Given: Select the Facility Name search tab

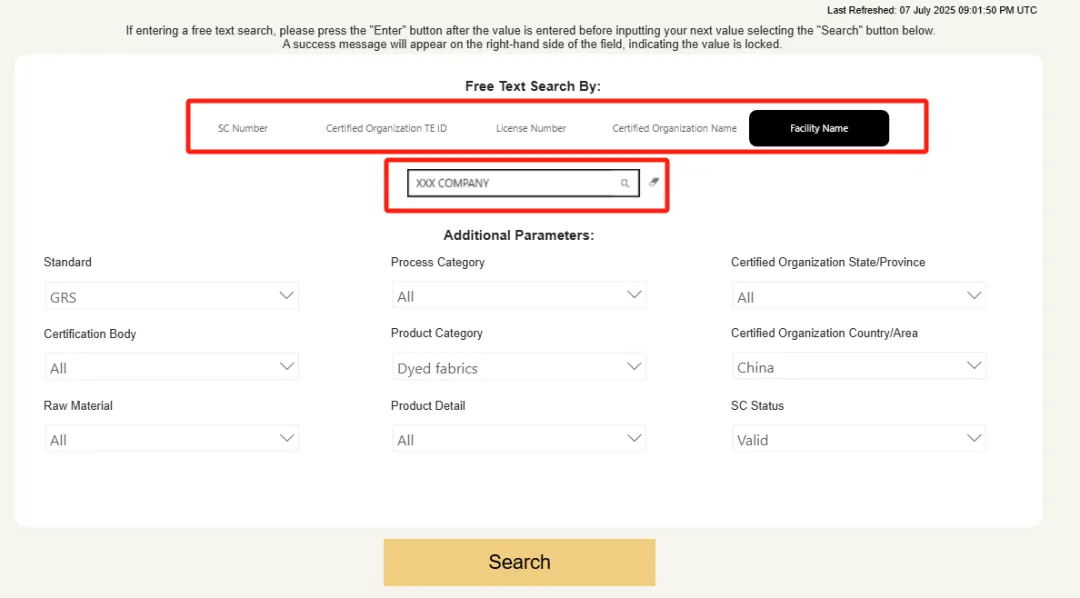Looking at the screenshot, I should (x=819, y=128).
